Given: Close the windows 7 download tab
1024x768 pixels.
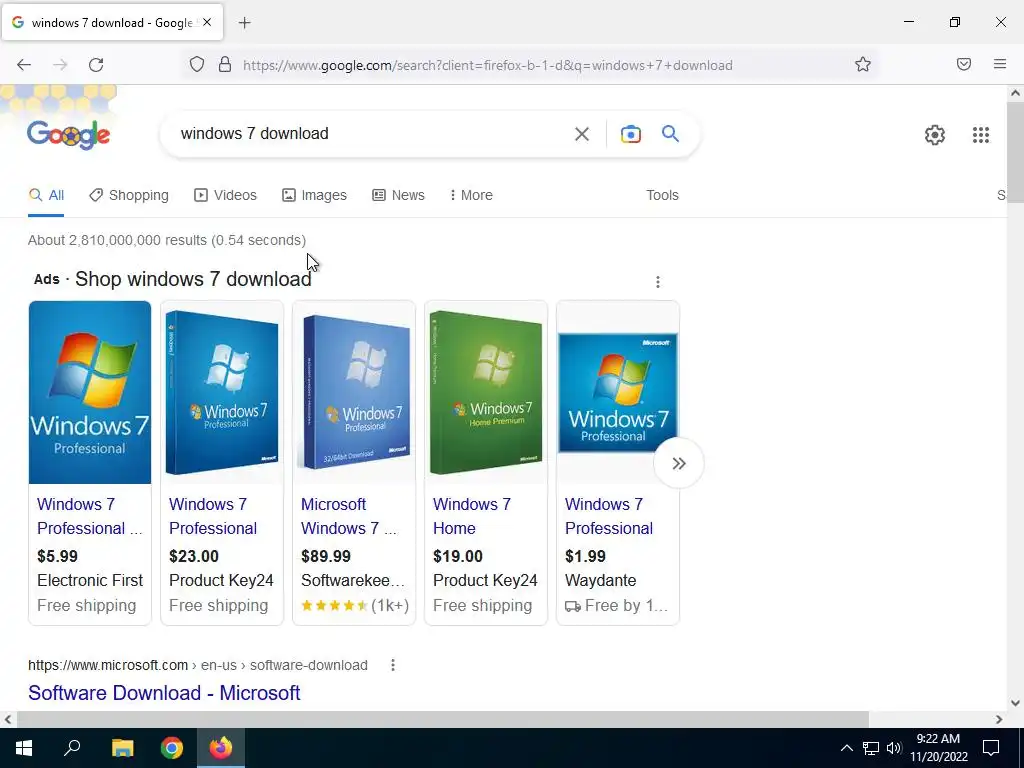Looking at the screenshot, I should (207, 22).
